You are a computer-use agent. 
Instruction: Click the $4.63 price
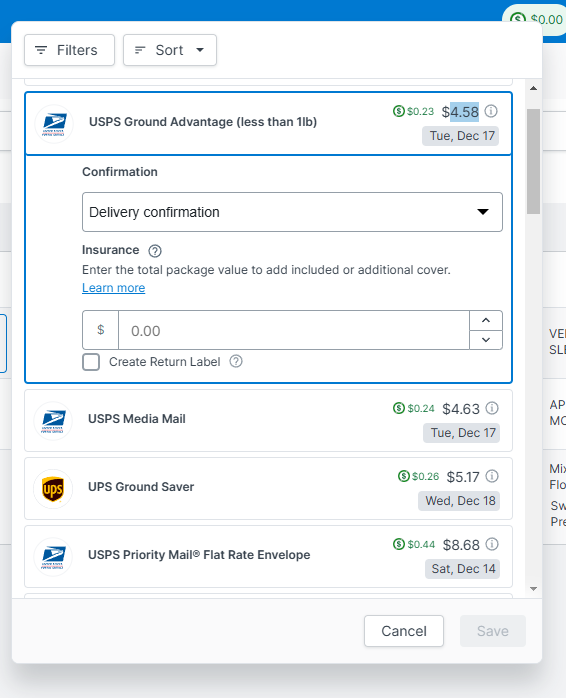[461, 409]
